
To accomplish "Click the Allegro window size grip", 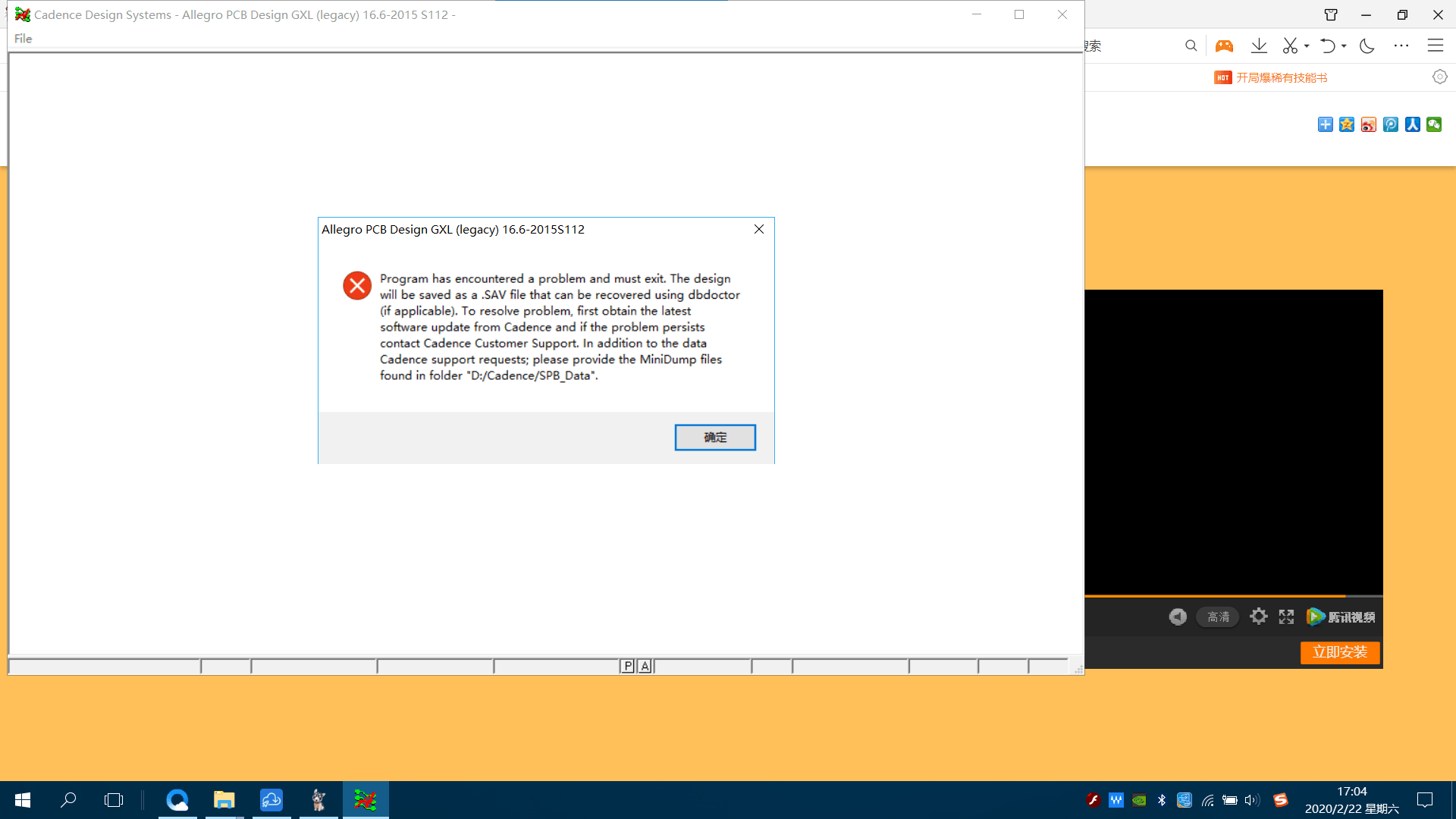I will click(1078, 669).
